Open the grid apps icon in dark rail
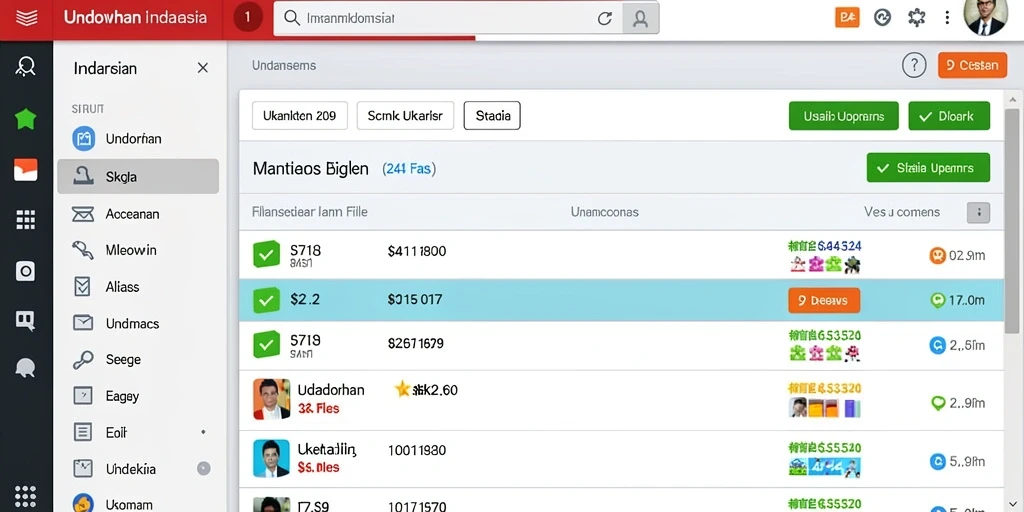Screen dimensions: 1024x512 tap(25, 220)
